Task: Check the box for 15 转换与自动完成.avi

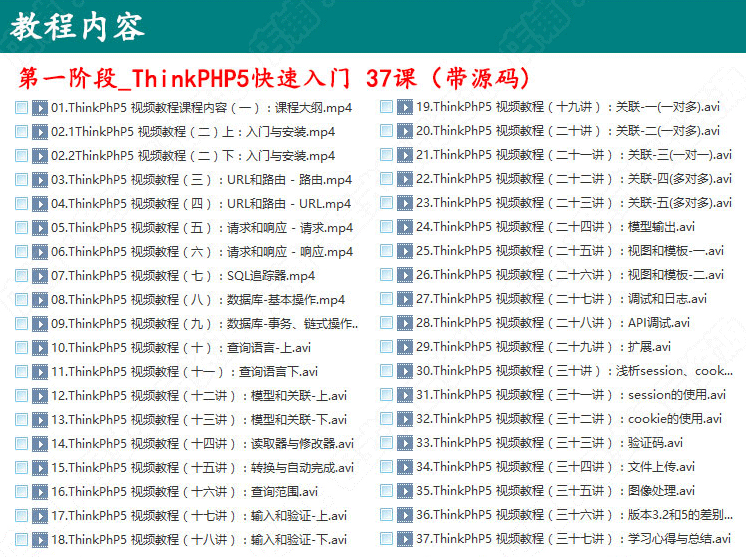Action: [21, 468]
